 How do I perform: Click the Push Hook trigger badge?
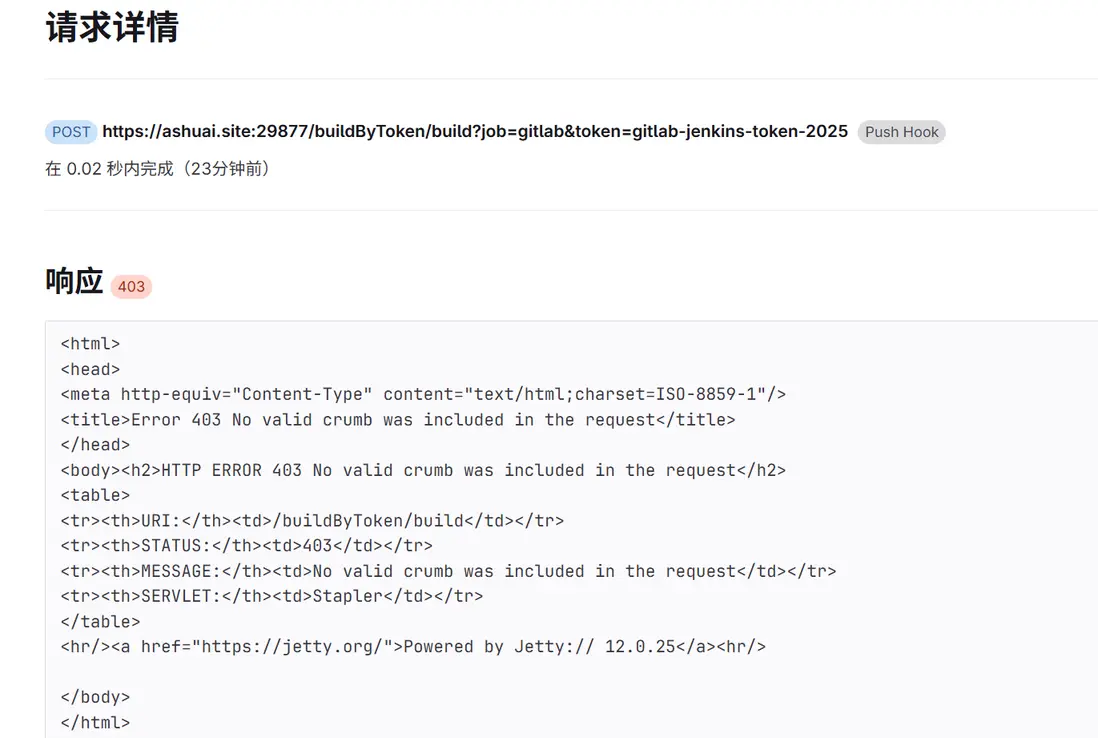[x=901, y=132]
